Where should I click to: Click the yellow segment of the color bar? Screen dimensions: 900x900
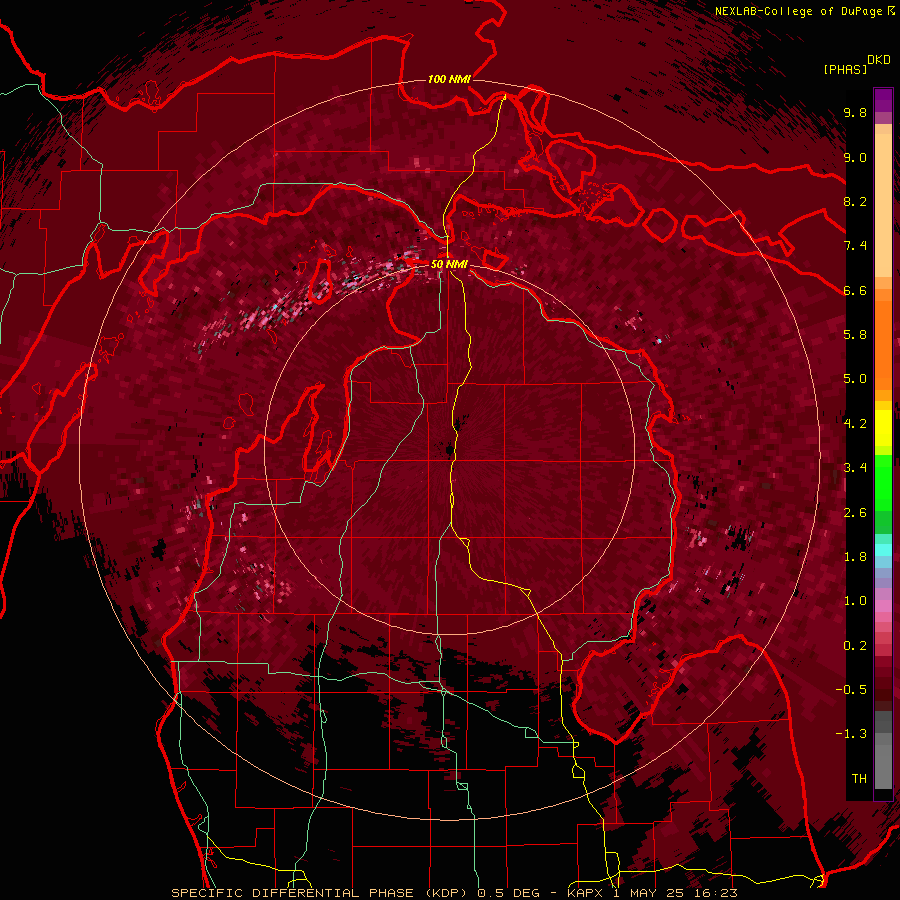883,428
